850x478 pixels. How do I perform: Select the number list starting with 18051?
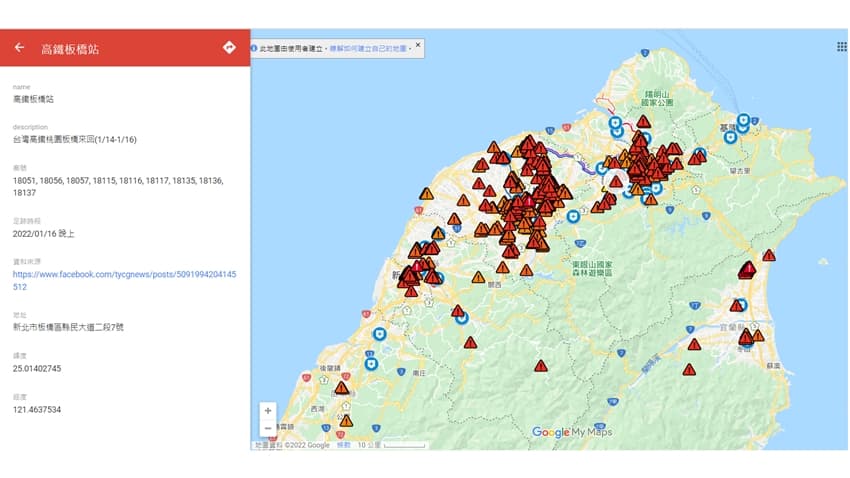pos(118,186)
